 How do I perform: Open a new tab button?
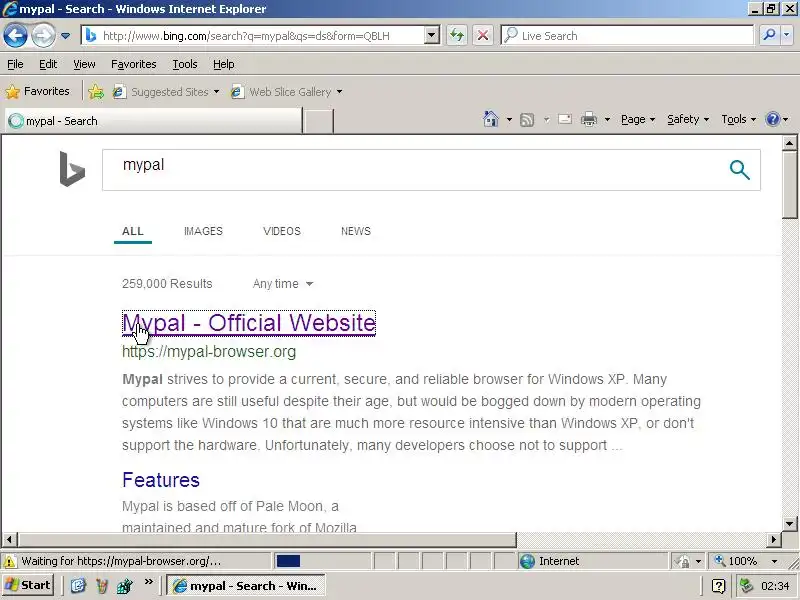tap(318, 121)
